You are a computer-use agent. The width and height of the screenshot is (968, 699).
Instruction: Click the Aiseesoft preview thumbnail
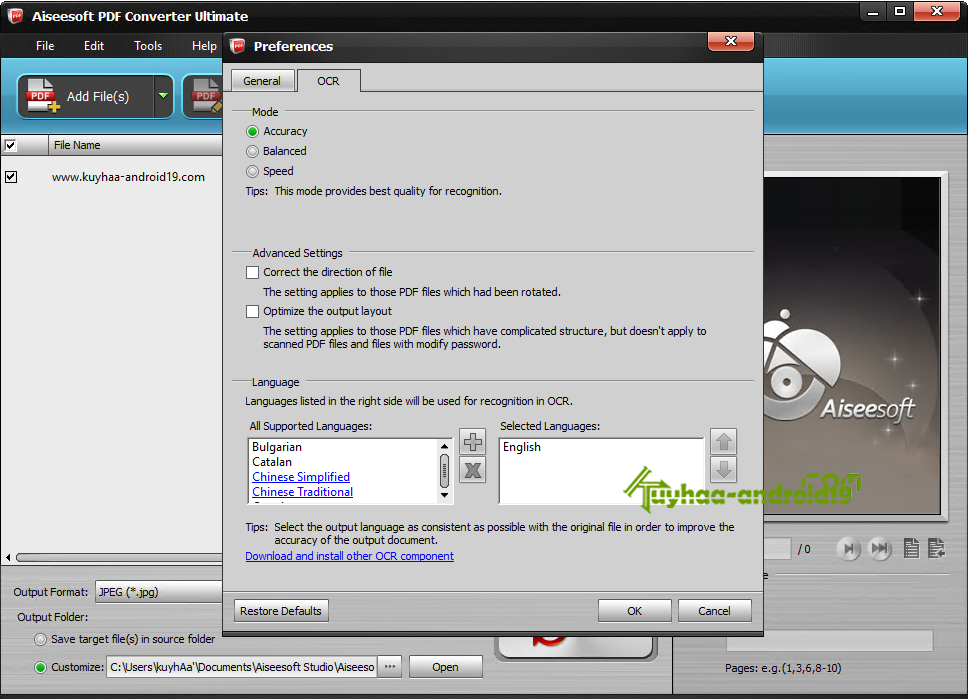pyautogui.click(x=852, y=346)
